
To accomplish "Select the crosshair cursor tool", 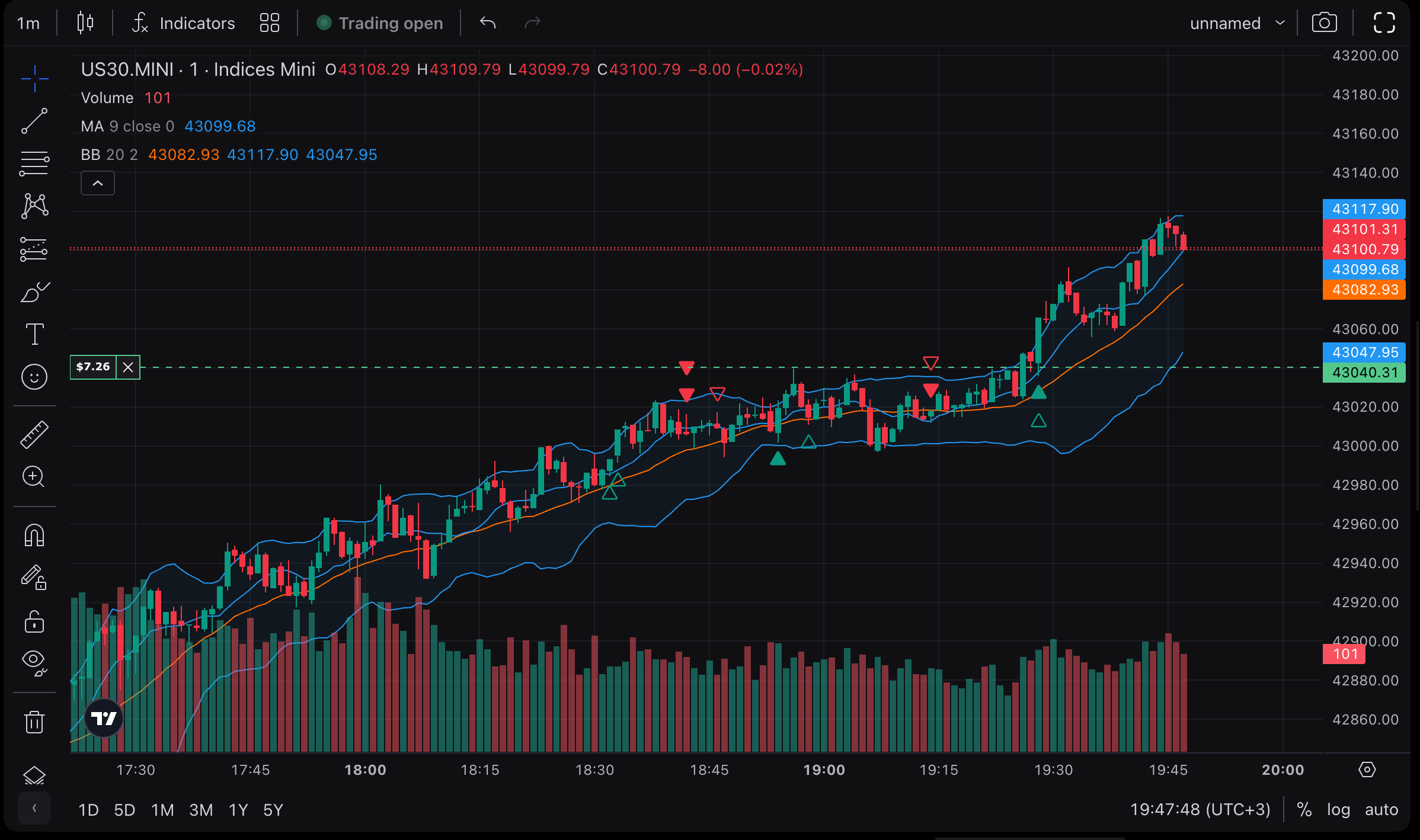I will pyautogui.click(x=34, y=79).
